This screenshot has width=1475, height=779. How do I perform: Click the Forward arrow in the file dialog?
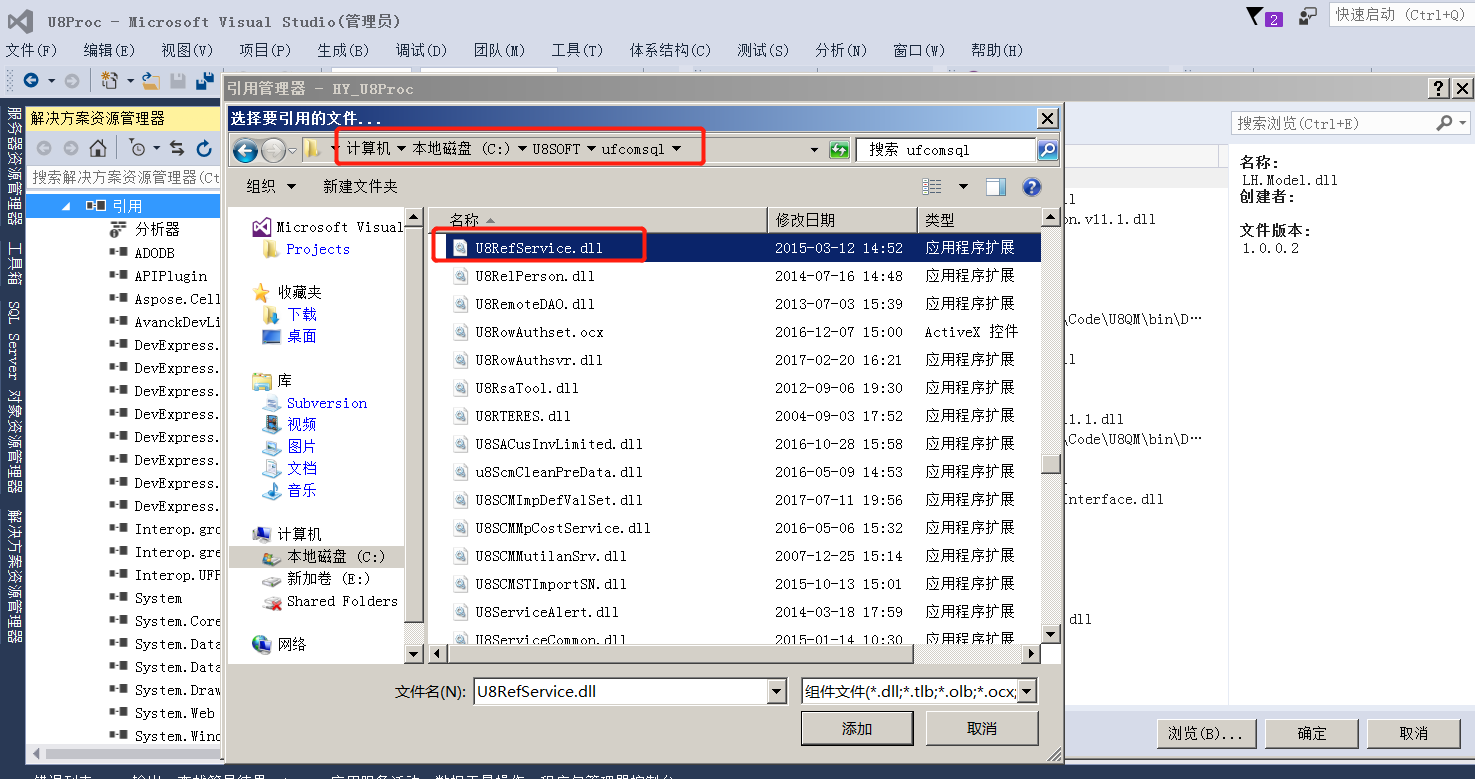(273, 150)
